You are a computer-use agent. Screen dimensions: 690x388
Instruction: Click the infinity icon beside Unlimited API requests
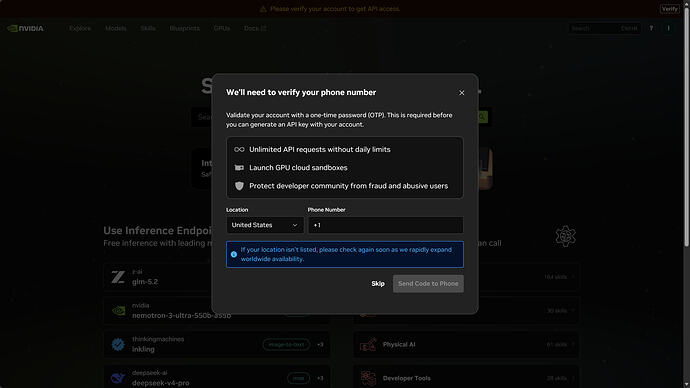[x=239, y=150]
